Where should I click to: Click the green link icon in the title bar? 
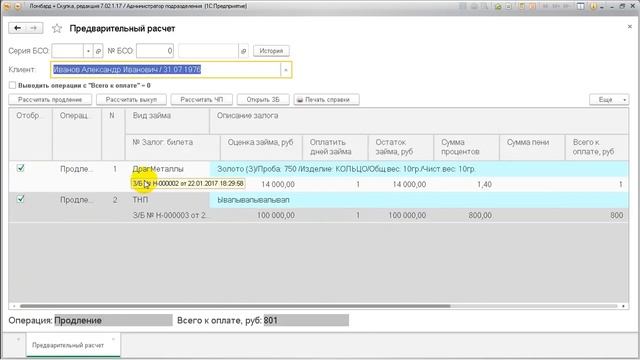[498, 6]
